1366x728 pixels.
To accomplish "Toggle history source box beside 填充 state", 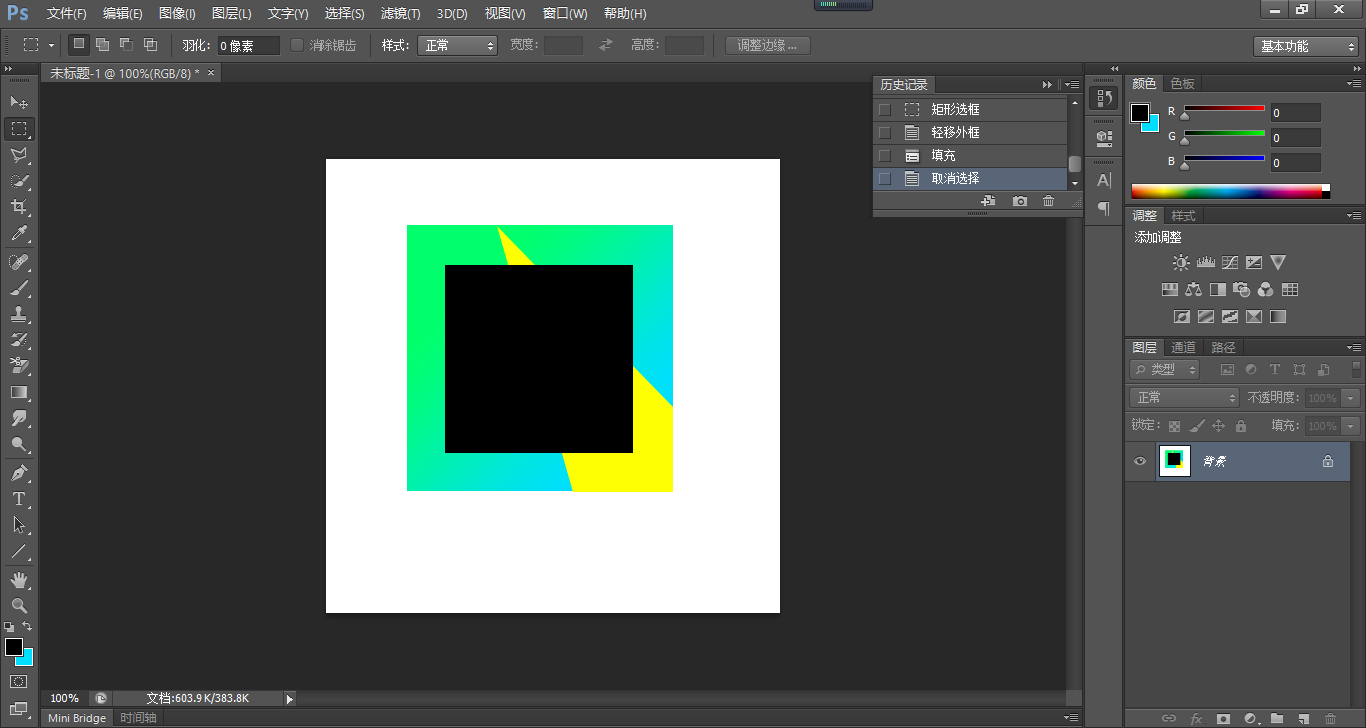I will [x=884, y=156].
